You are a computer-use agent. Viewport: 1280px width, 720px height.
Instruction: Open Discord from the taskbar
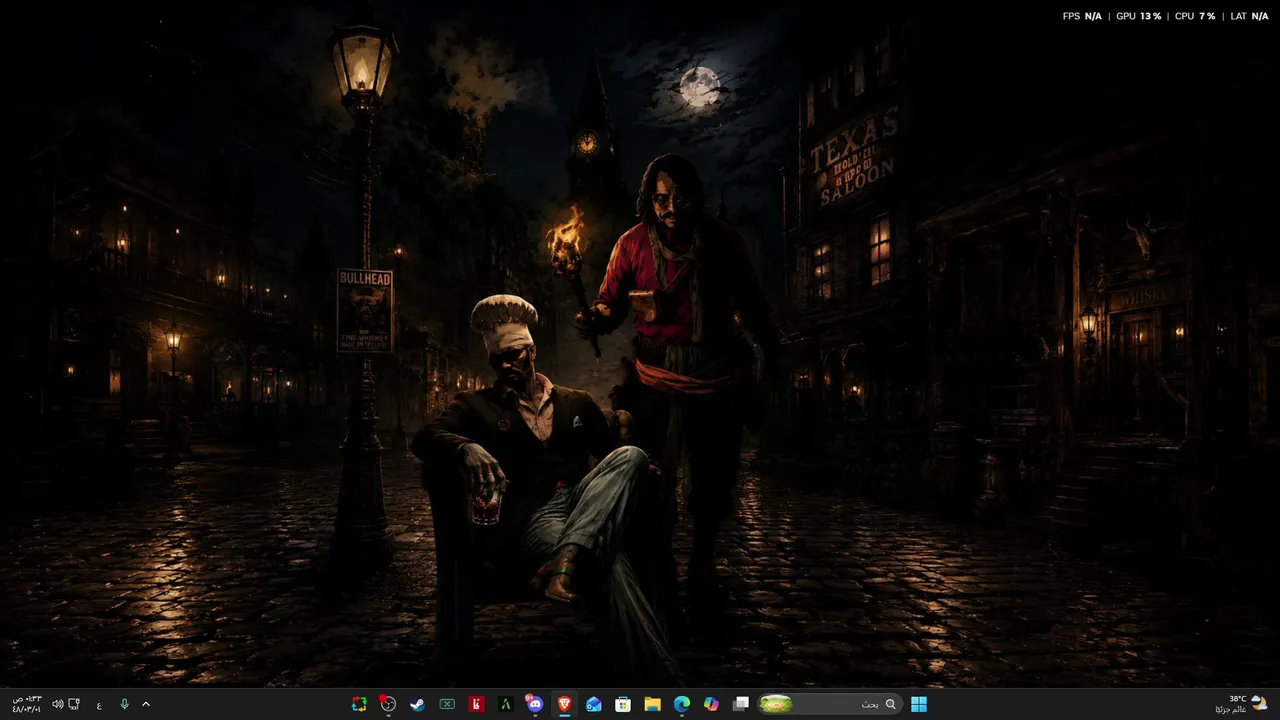point(535,704)
